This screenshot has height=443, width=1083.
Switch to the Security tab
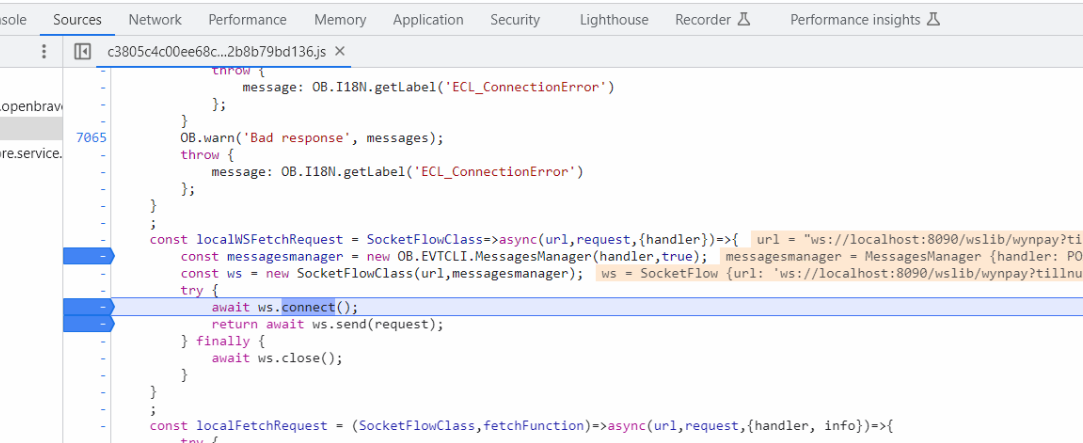tap(515, 19)
